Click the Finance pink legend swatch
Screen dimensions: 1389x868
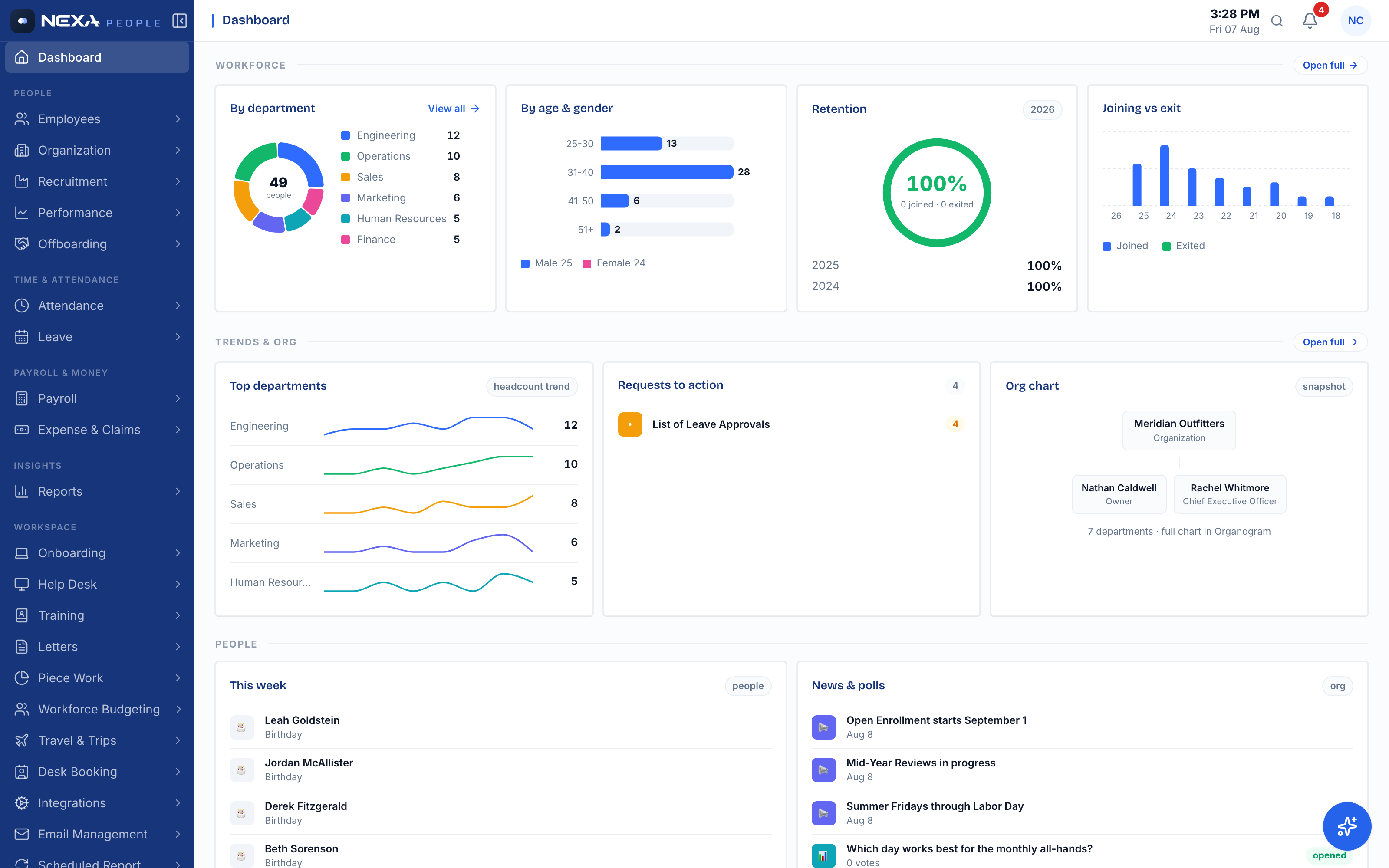(x=346, y=240)
